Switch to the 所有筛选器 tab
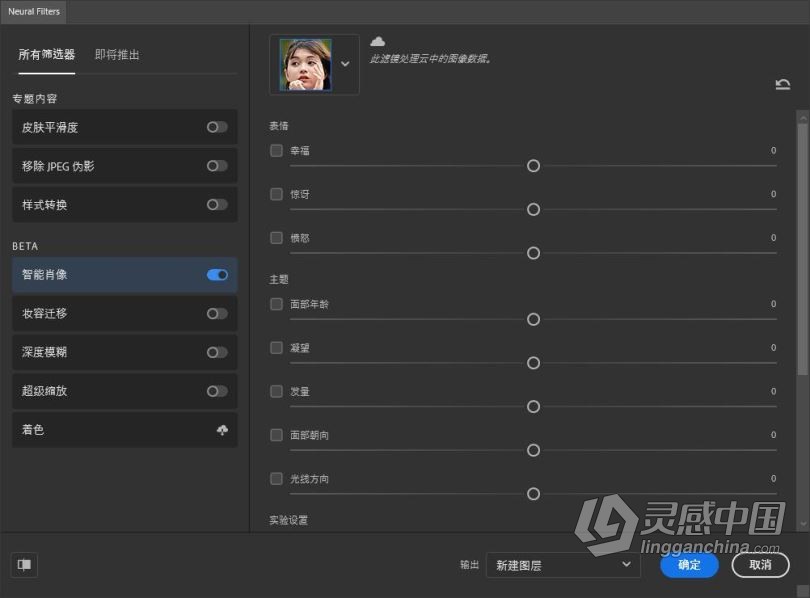Viewport: 810px width, 598px height. coord(46,55)
